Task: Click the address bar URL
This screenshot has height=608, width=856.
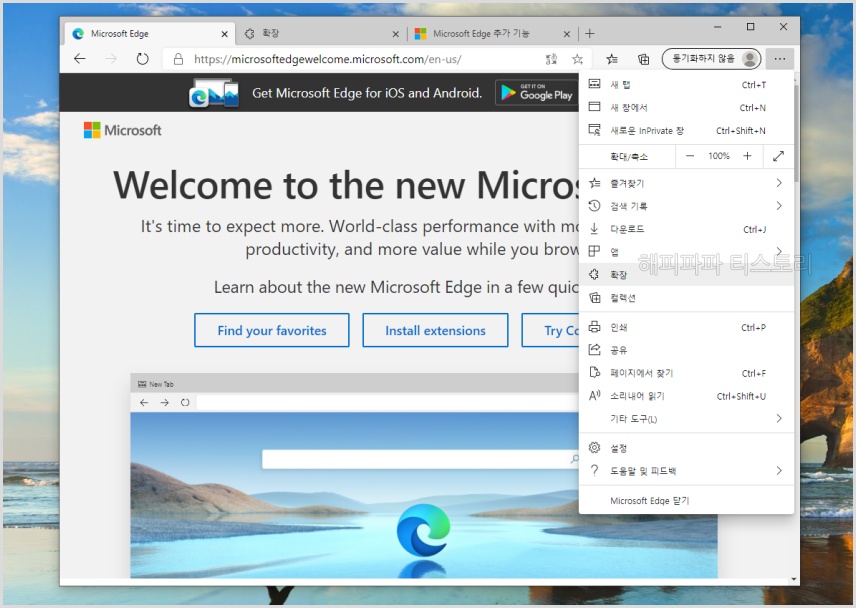Action: tap(328, 59)
